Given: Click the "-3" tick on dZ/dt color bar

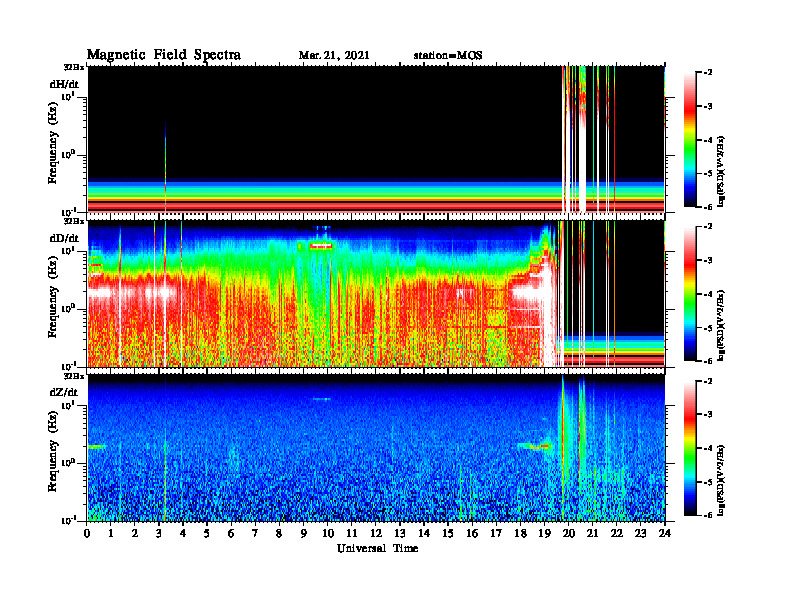Looking at the screenshot, I should [709, 415].
